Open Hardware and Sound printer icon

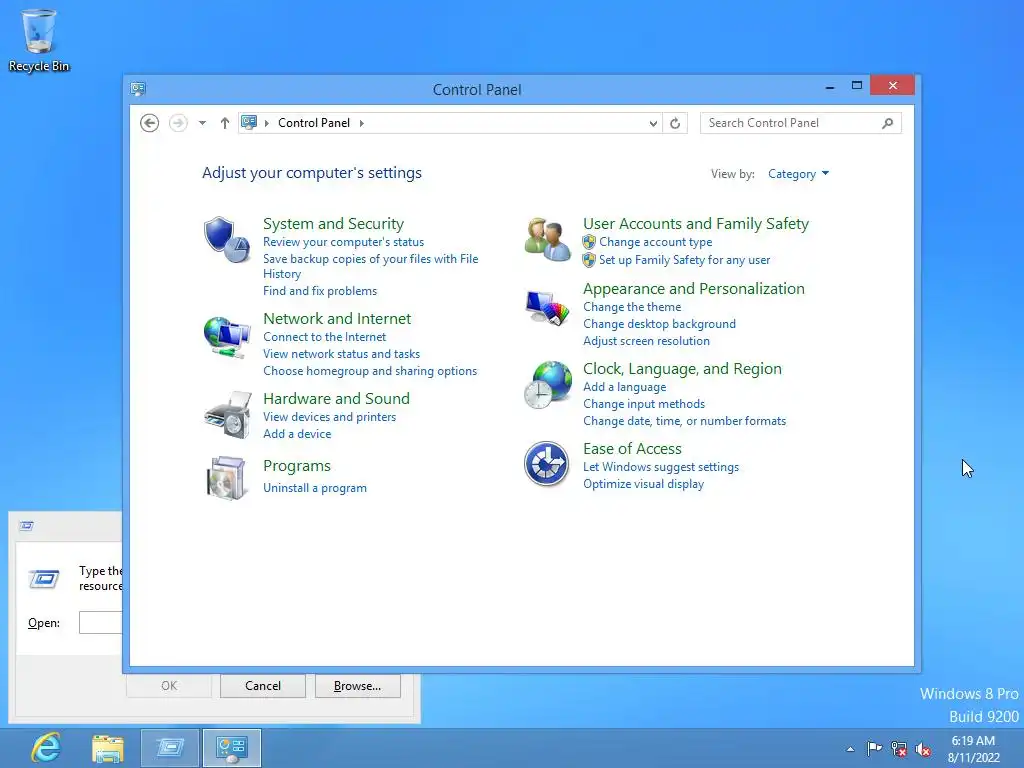(227, 415)
